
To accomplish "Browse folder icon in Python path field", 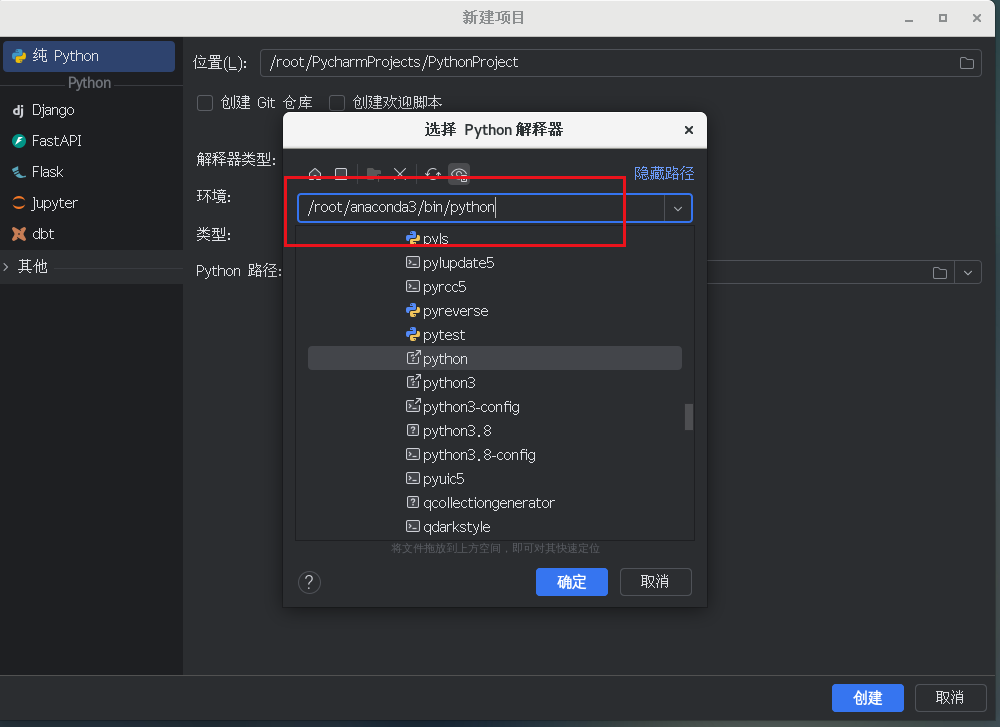I will point(939,273).
